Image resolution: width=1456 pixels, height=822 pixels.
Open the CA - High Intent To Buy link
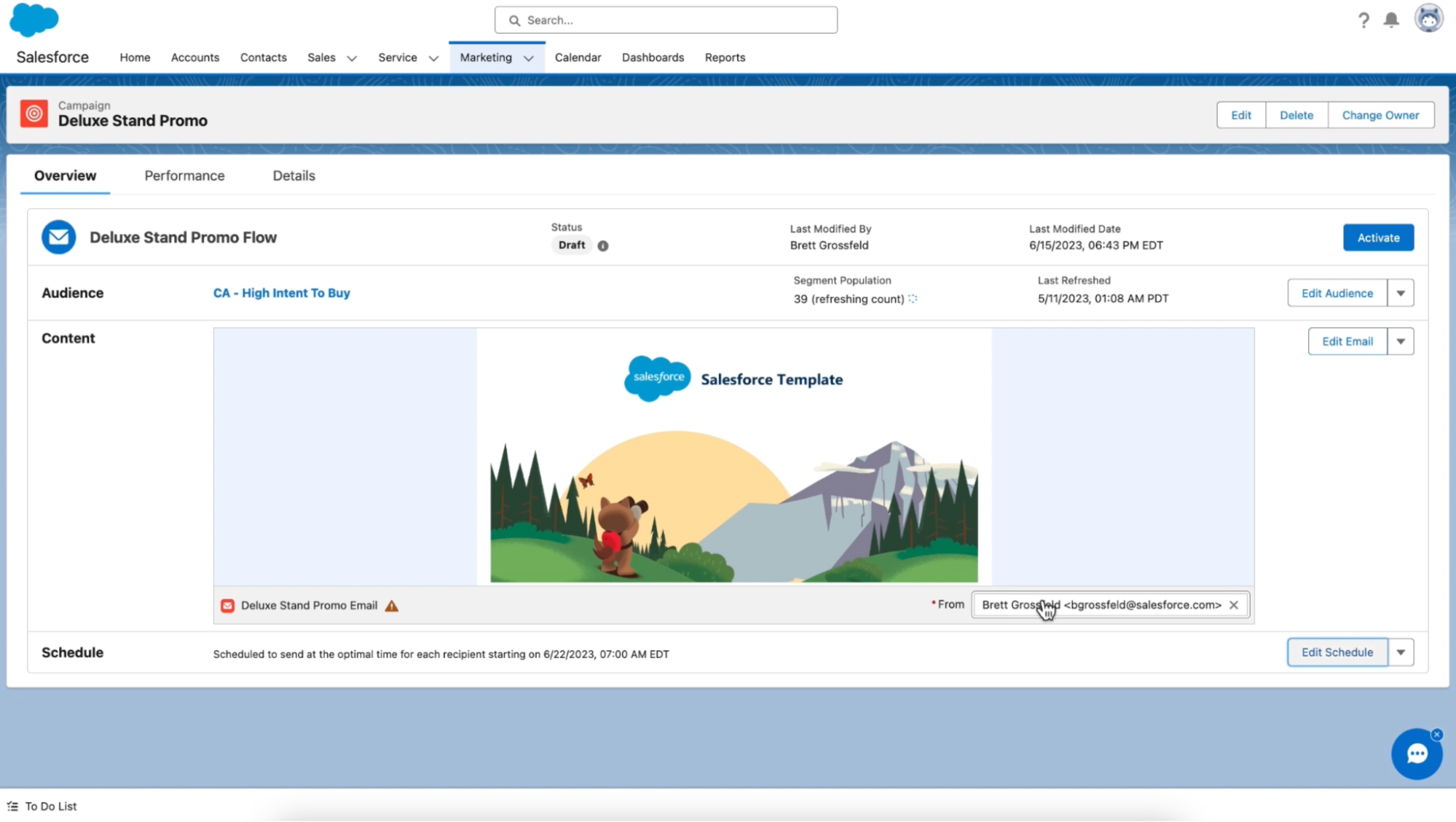pos(281,293)
